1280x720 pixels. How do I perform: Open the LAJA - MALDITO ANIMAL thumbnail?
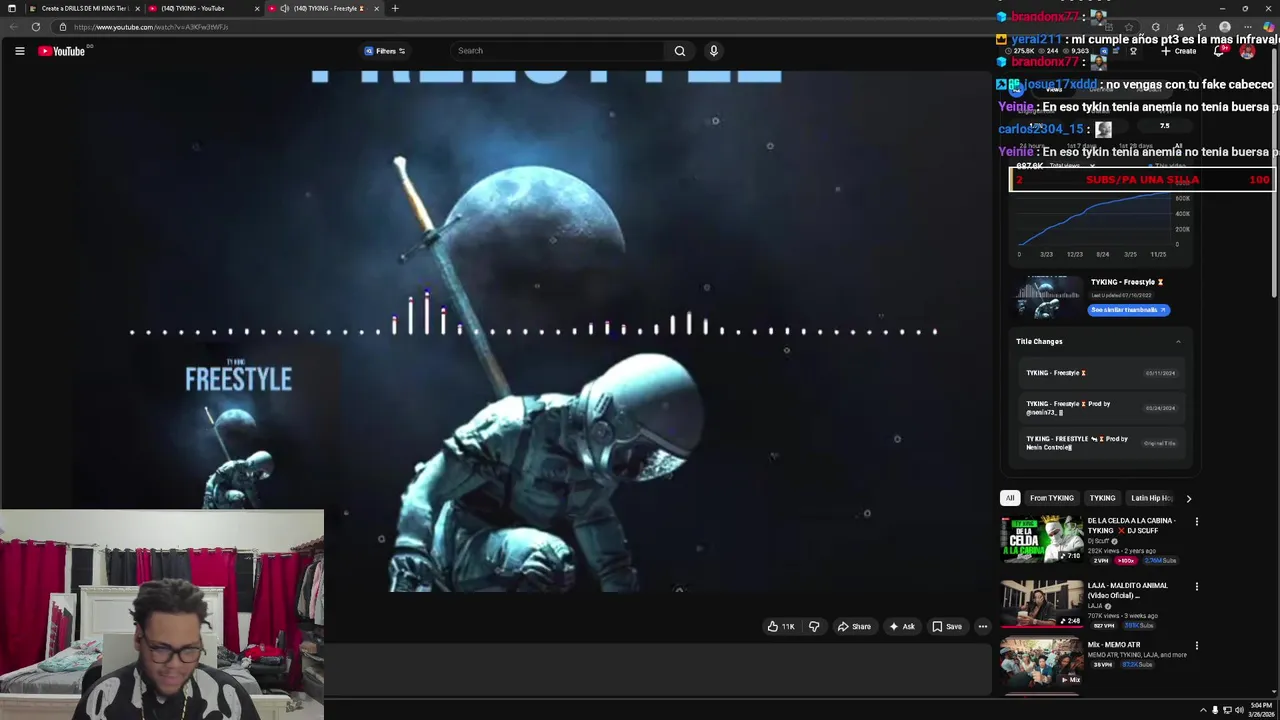1042,604
